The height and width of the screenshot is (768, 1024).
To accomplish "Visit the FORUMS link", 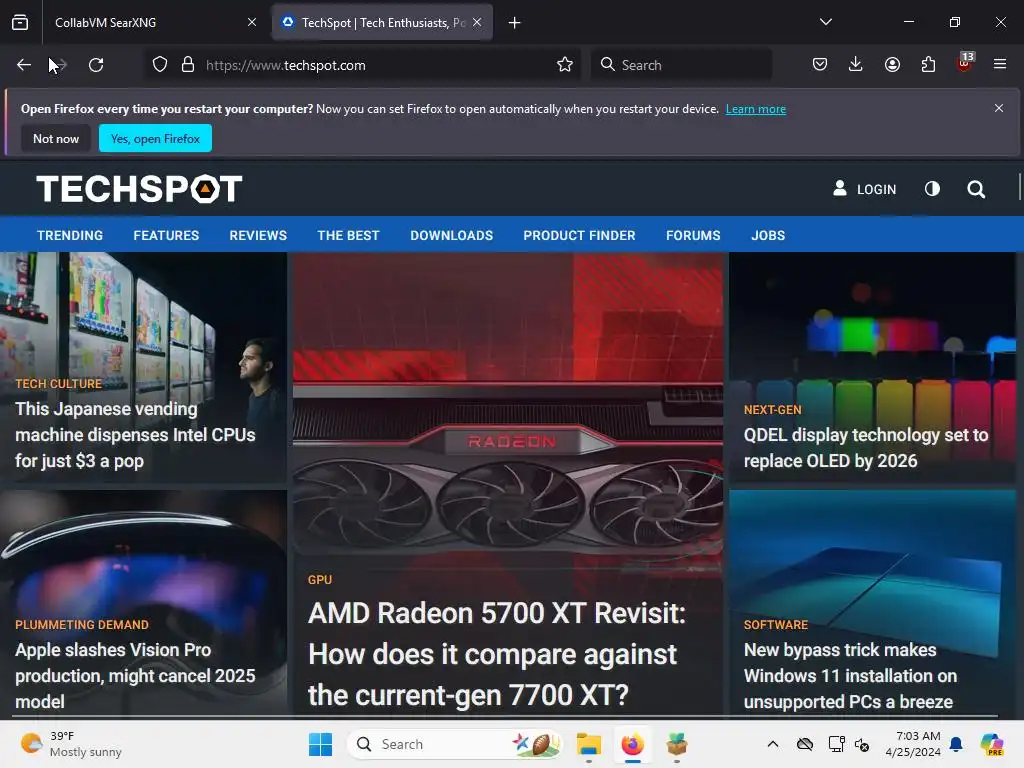I will (693, 235).
